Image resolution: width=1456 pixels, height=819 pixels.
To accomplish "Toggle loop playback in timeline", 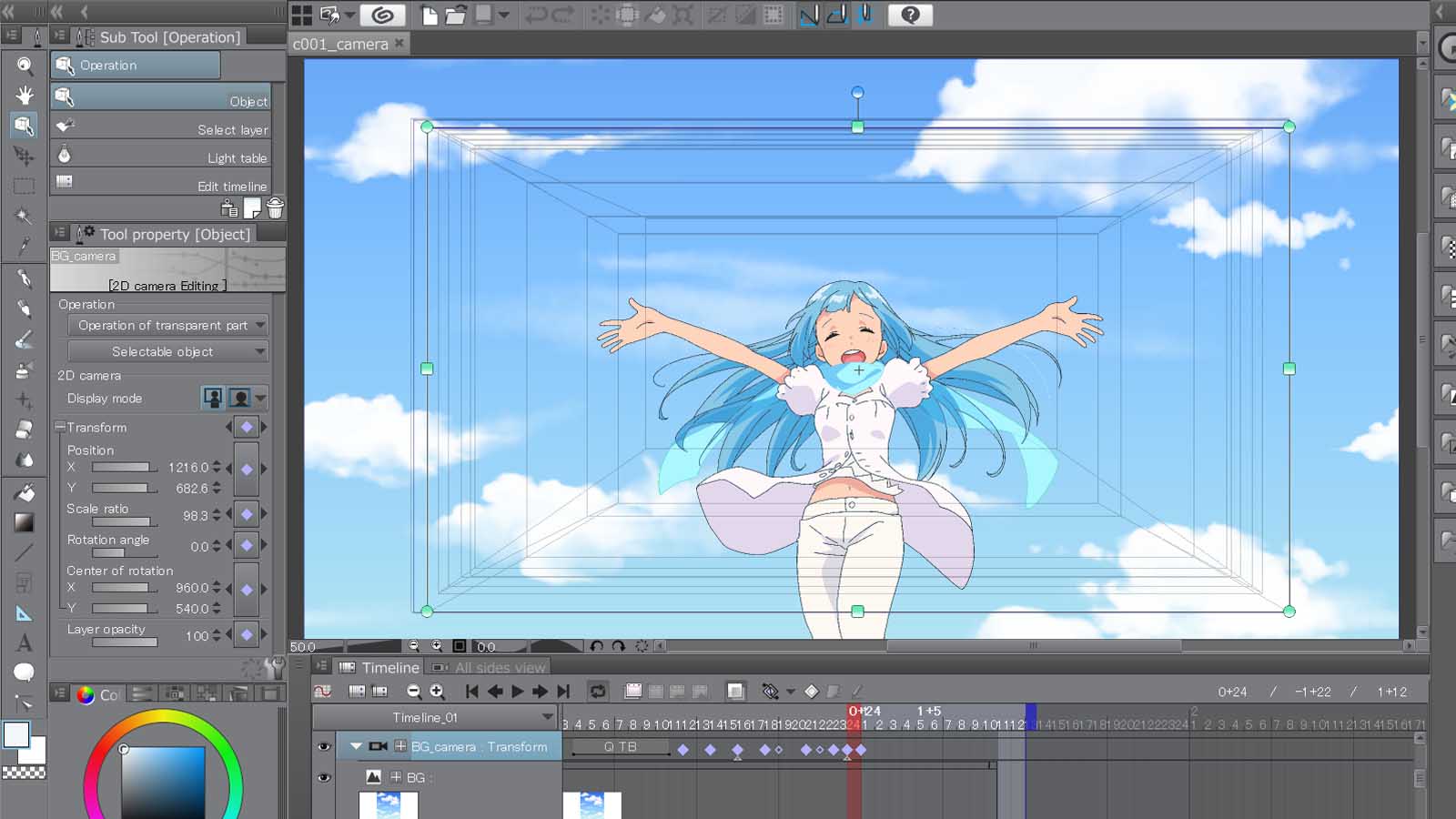I will coord(598,692).
